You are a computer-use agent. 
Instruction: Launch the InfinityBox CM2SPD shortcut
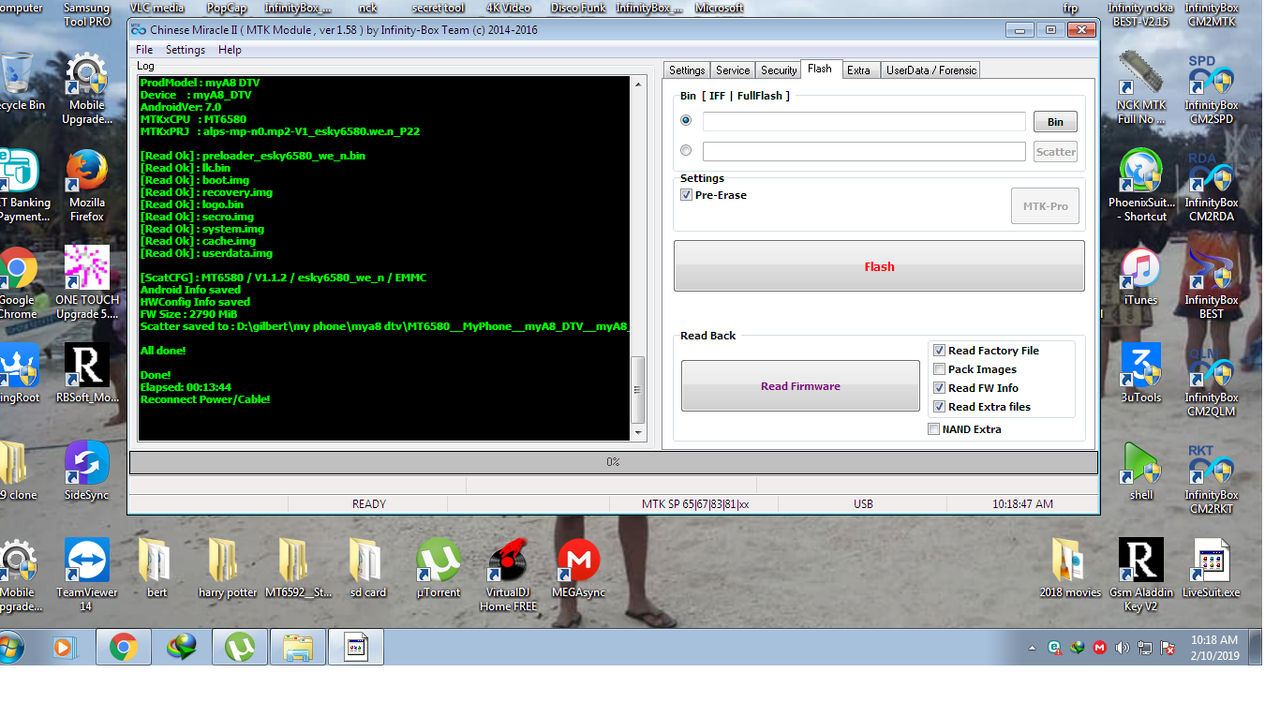click(1211, 88)
